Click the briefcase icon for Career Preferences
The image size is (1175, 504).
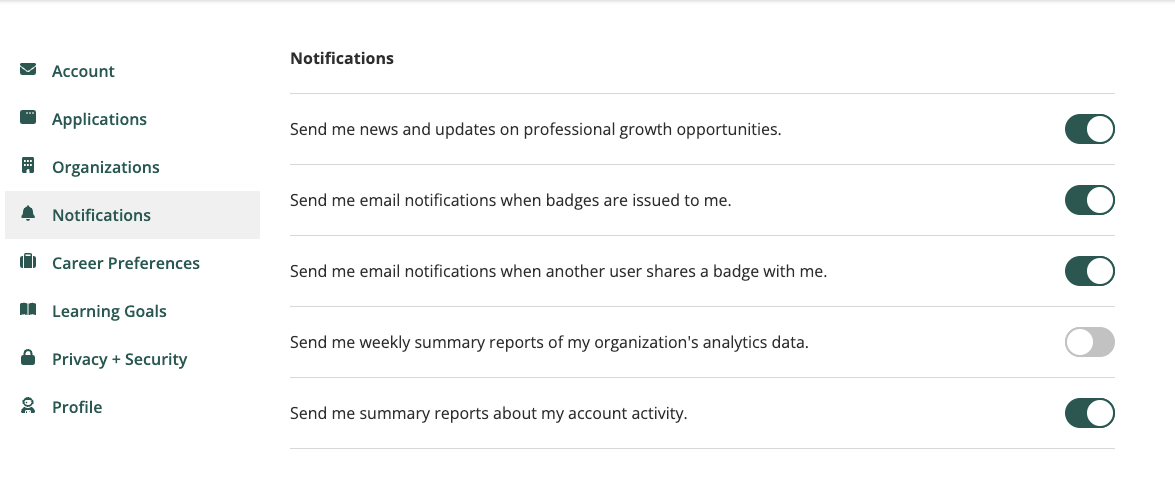tap(28, 261)
